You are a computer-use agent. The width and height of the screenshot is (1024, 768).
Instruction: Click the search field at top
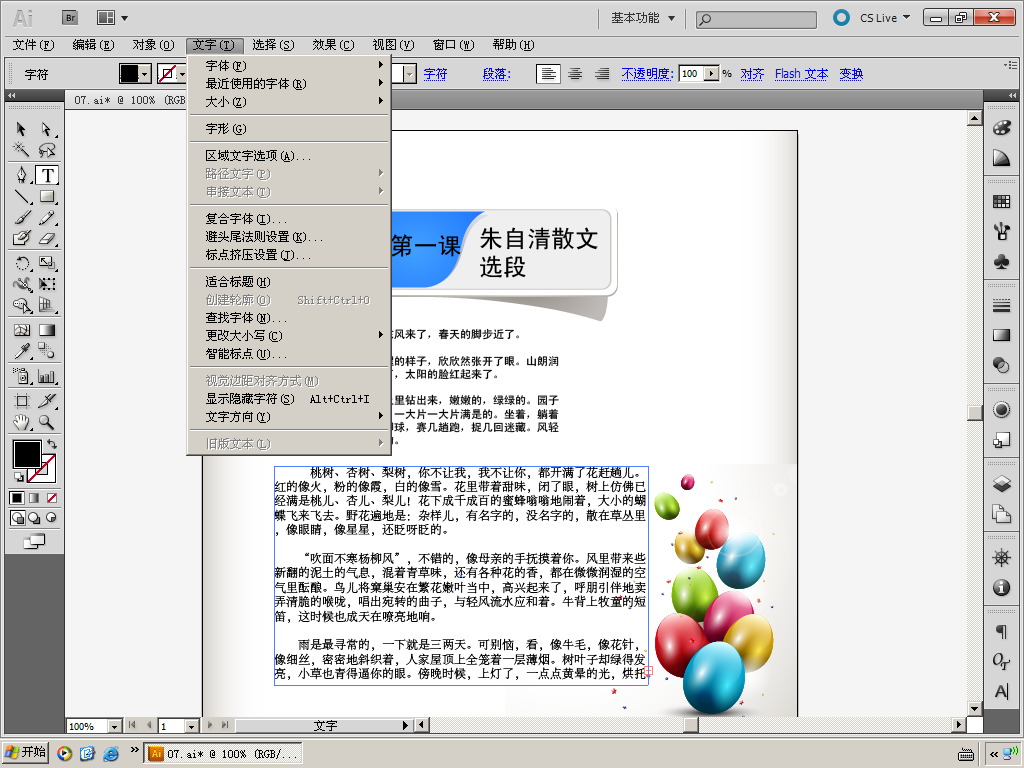pos(756,19)
